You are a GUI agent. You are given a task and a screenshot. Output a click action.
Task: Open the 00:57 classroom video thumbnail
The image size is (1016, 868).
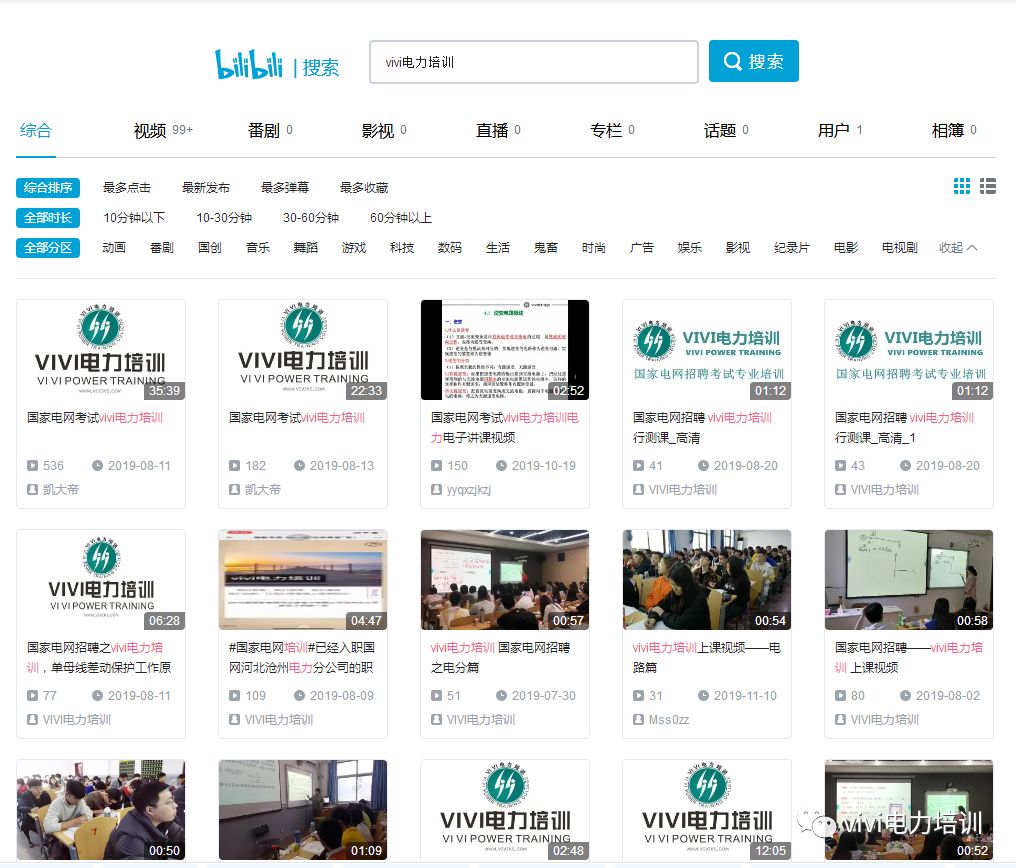pos(505,580)
